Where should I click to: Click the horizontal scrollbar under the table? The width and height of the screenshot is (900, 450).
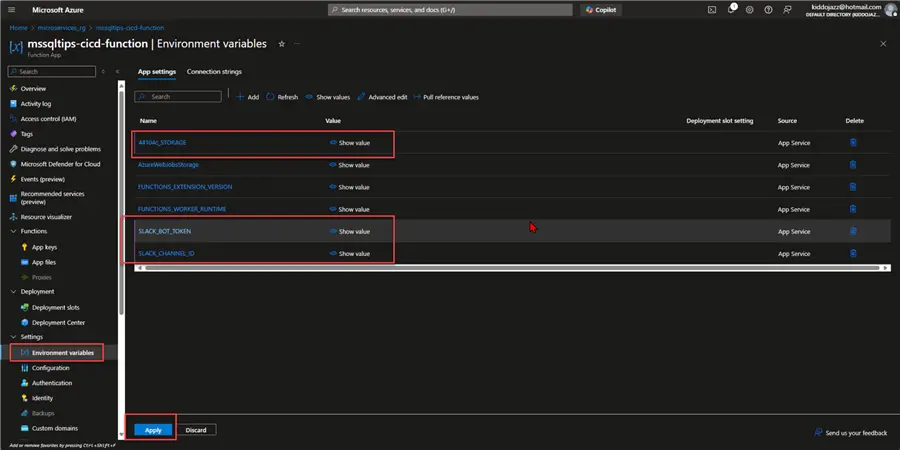[512, 268]
